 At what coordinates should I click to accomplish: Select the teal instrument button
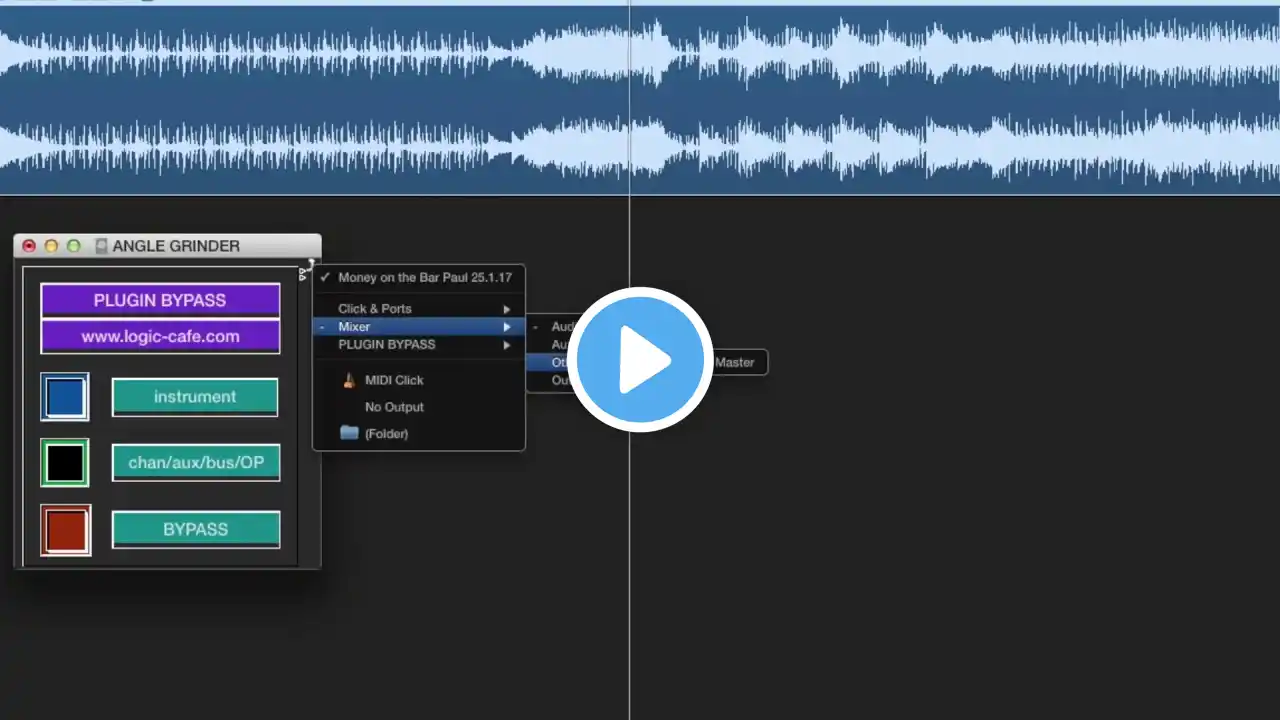tap(195, 397)
